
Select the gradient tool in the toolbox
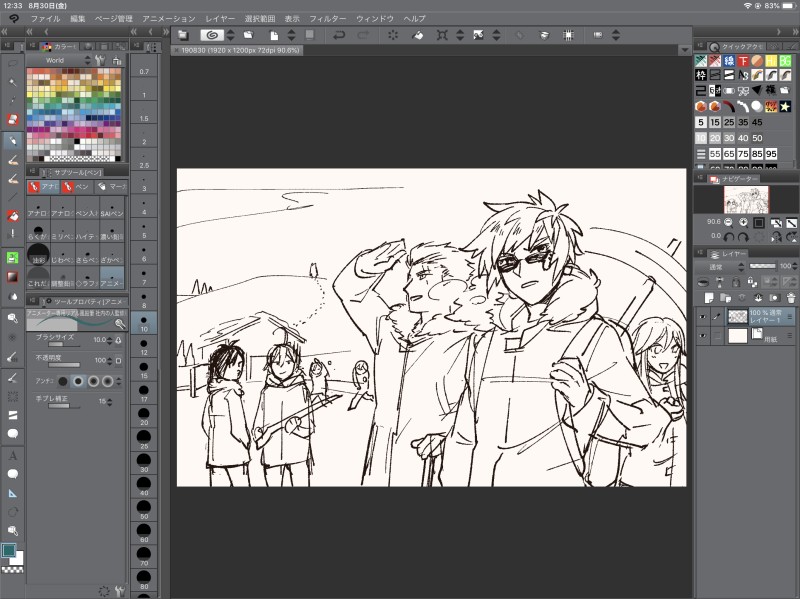point(13,277)
